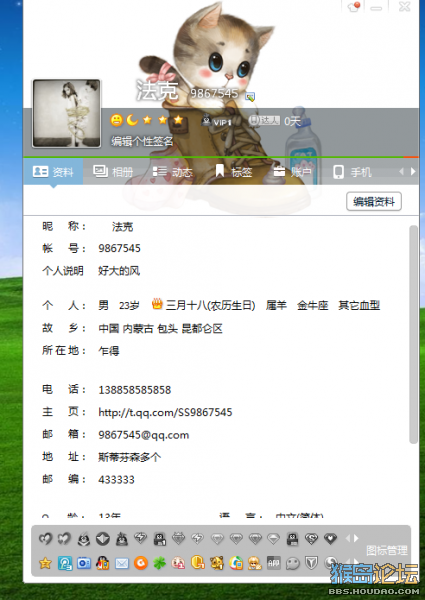Viewport: 425px width, 600px height.
Task: Click the gold Q coin icon
Action: click(x=197, y=562)
